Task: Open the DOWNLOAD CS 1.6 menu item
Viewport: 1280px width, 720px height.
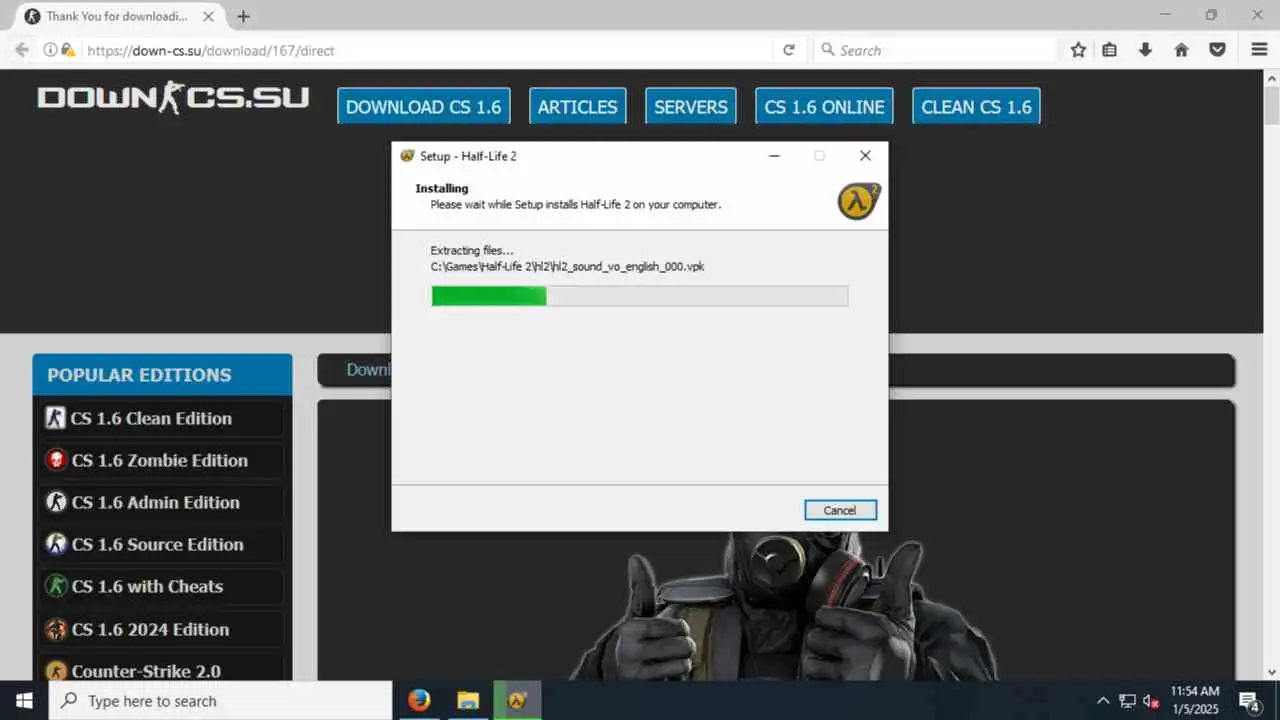Action: 423,107
